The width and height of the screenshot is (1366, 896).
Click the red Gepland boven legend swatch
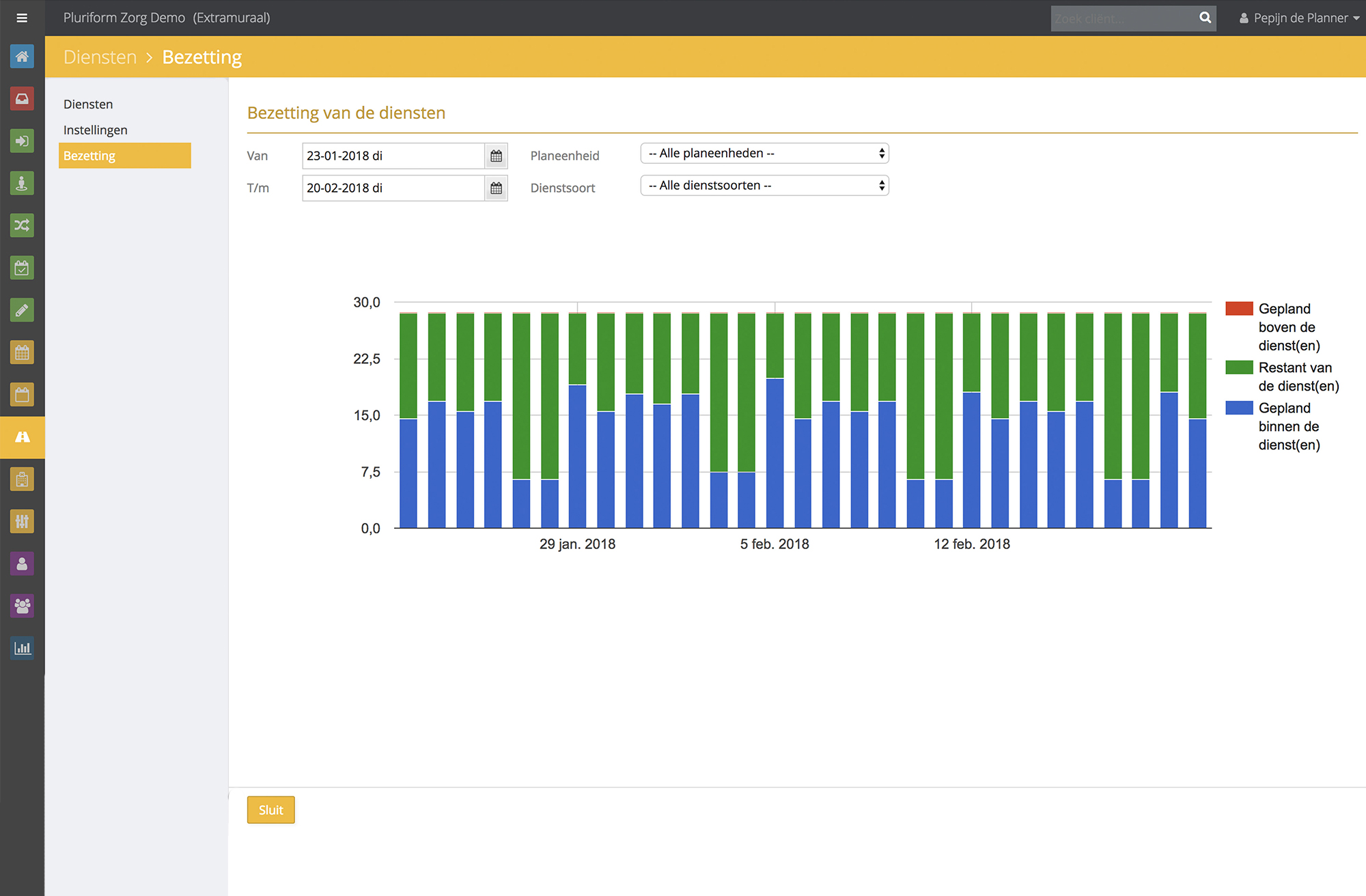coord(1239,309)
